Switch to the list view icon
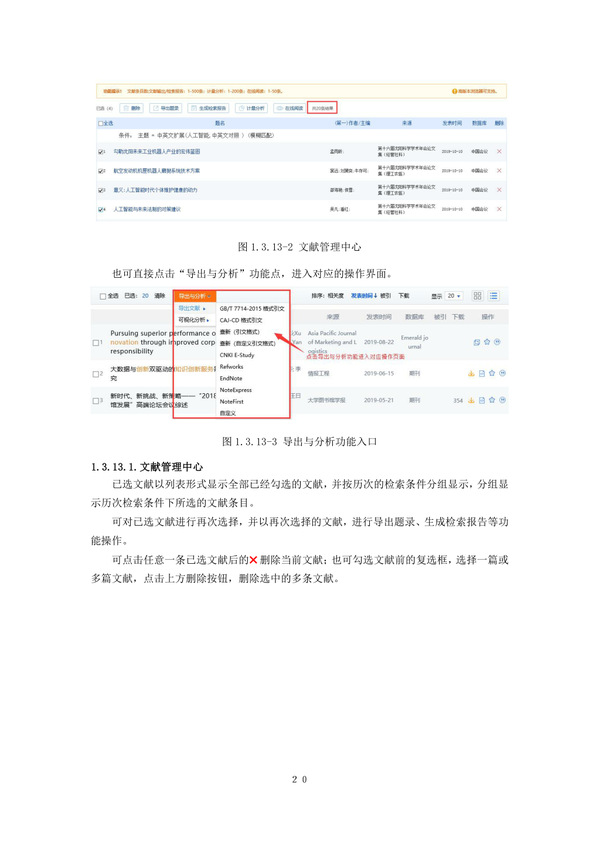The height and width of the screenshot is (848, 599). click(494, 296)
